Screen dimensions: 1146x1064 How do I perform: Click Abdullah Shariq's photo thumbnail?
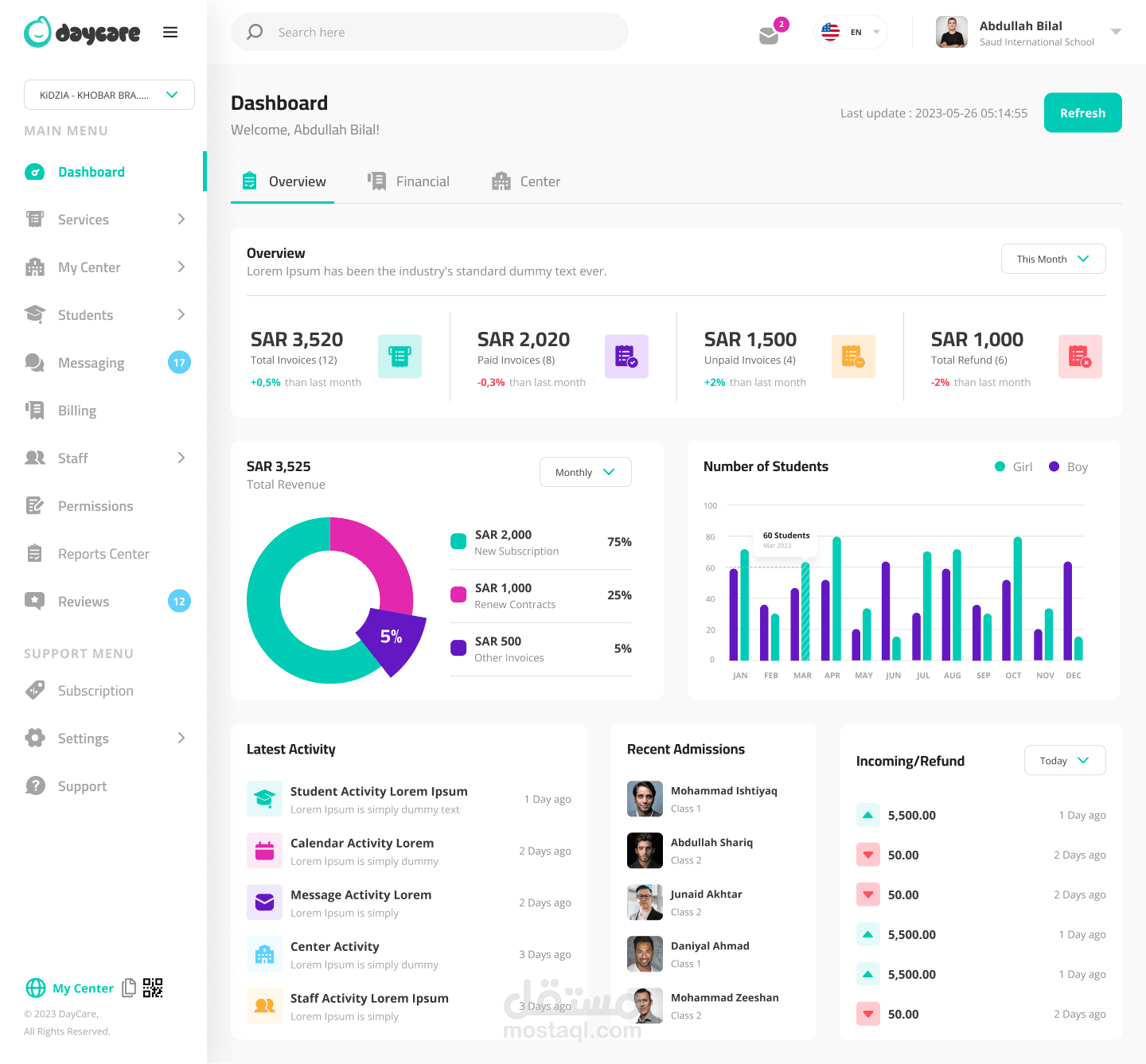645,851
